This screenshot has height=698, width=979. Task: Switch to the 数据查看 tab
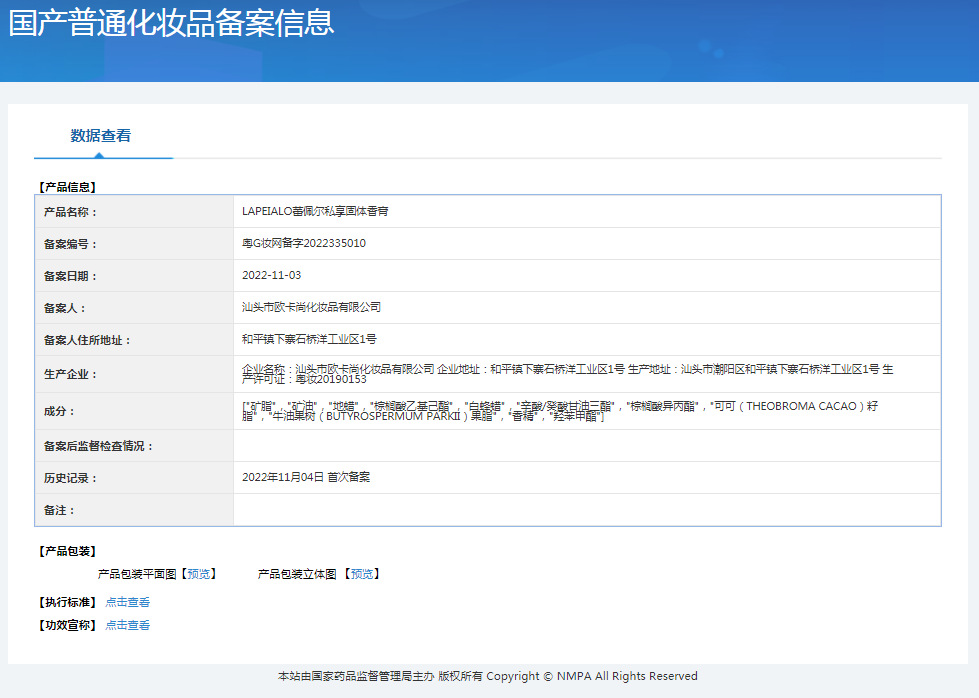(104, 136)
